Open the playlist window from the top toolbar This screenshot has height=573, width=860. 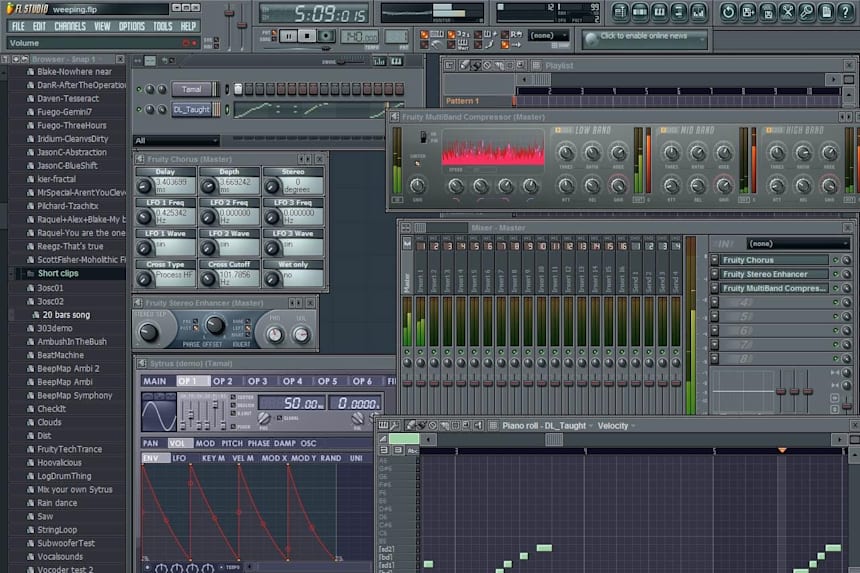[620, 12]
